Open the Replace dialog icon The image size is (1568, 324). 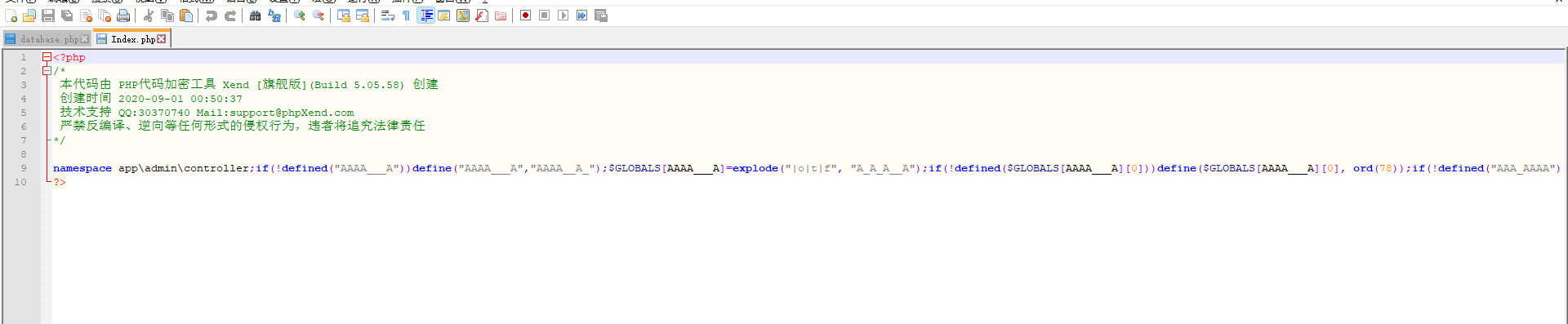(274, 16)
